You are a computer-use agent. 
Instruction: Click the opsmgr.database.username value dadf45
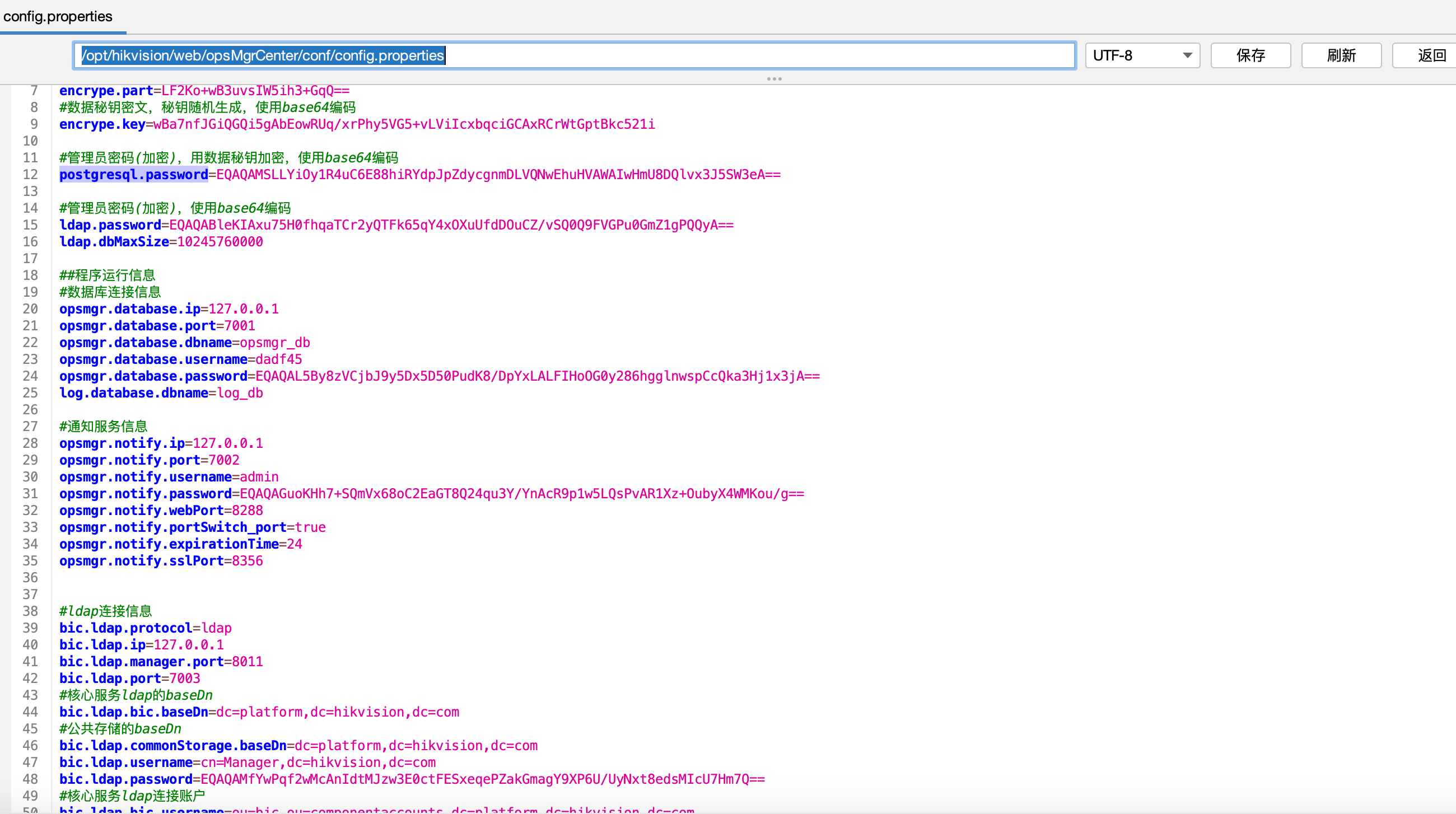click(x=279, y=359)
